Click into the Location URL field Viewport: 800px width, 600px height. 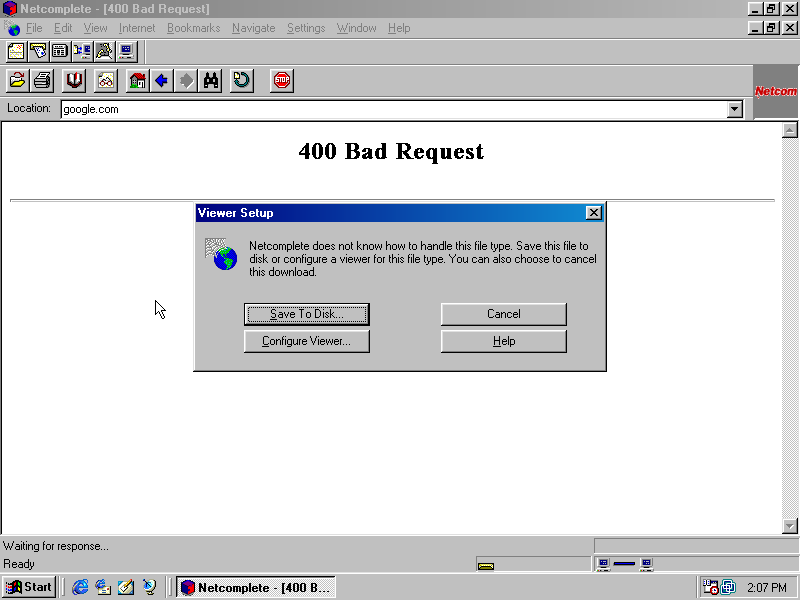pos(390,109)
